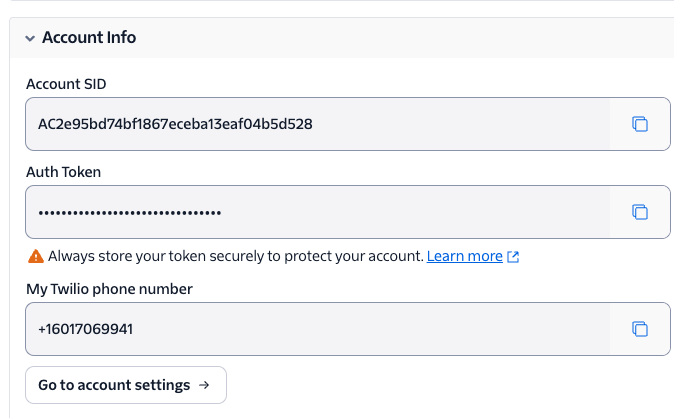This screenshot has height=418, width=674.
Task: Copy the Twilio phone number
Action: tap(640, 329)
